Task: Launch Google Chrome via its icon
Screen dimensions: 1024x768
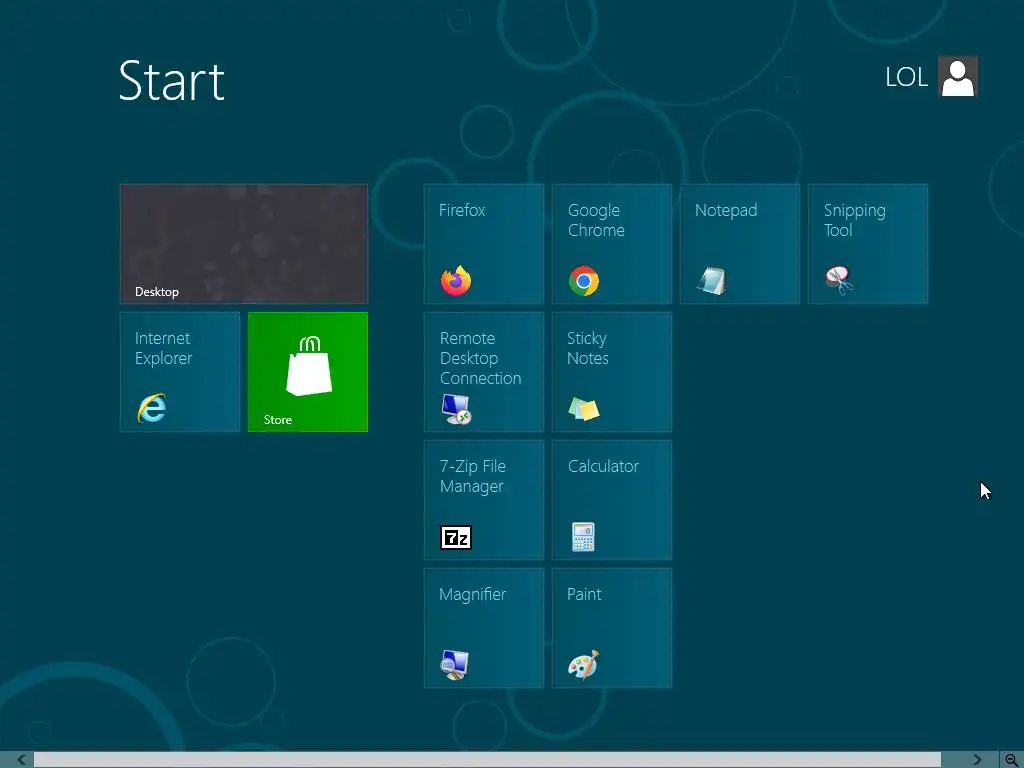Action: point(584,281)
